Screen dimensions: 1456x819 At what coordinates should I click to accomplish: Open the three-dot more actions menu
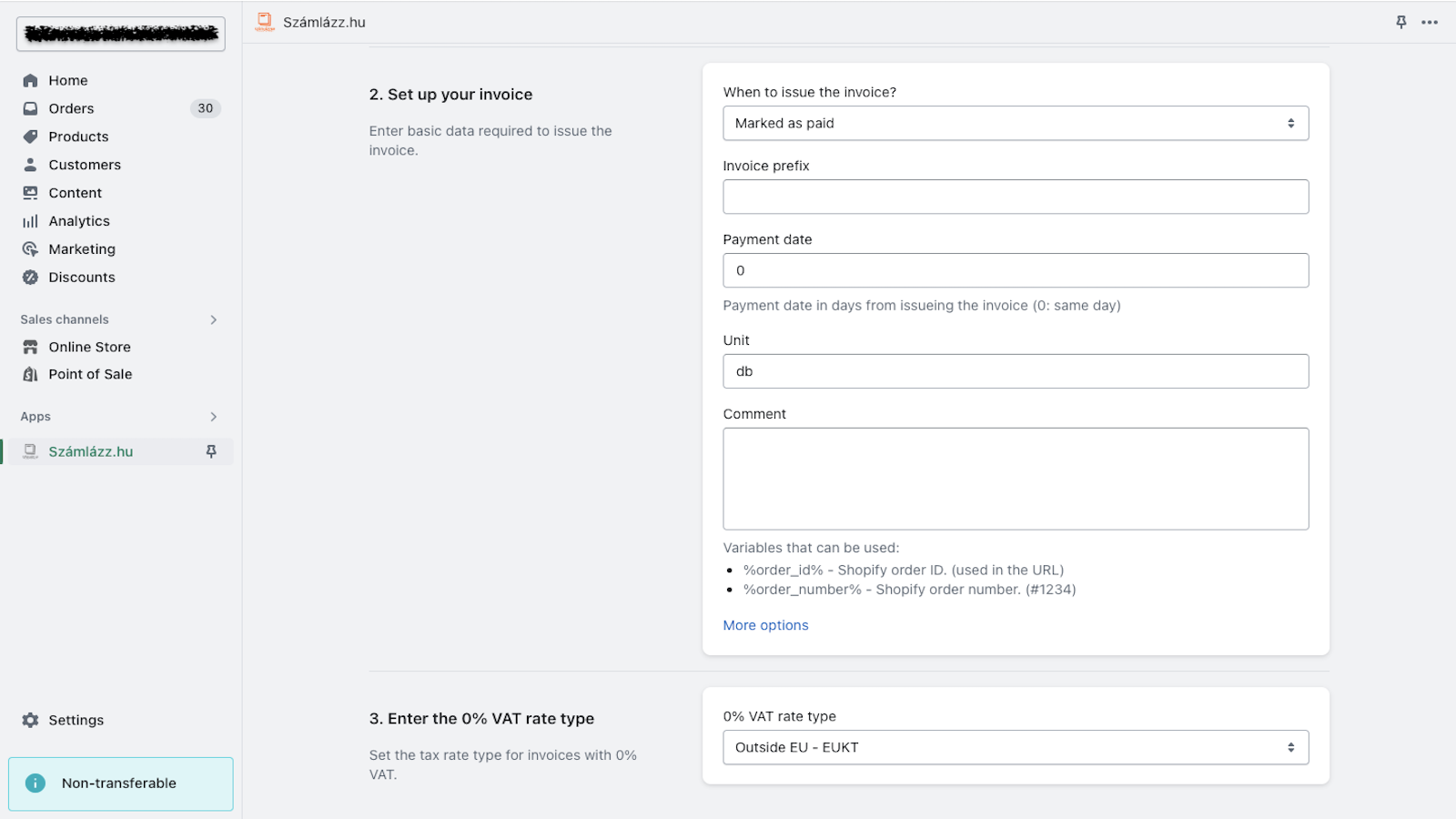[1430, 22]
